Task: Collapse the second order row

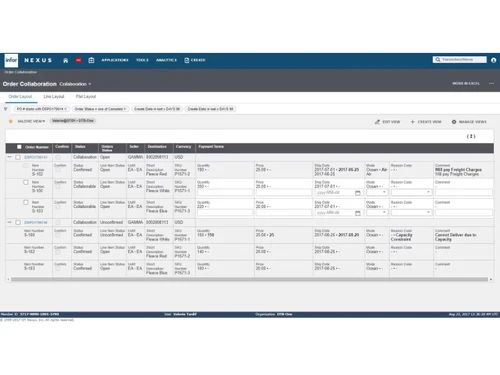Action: point(9,222)
